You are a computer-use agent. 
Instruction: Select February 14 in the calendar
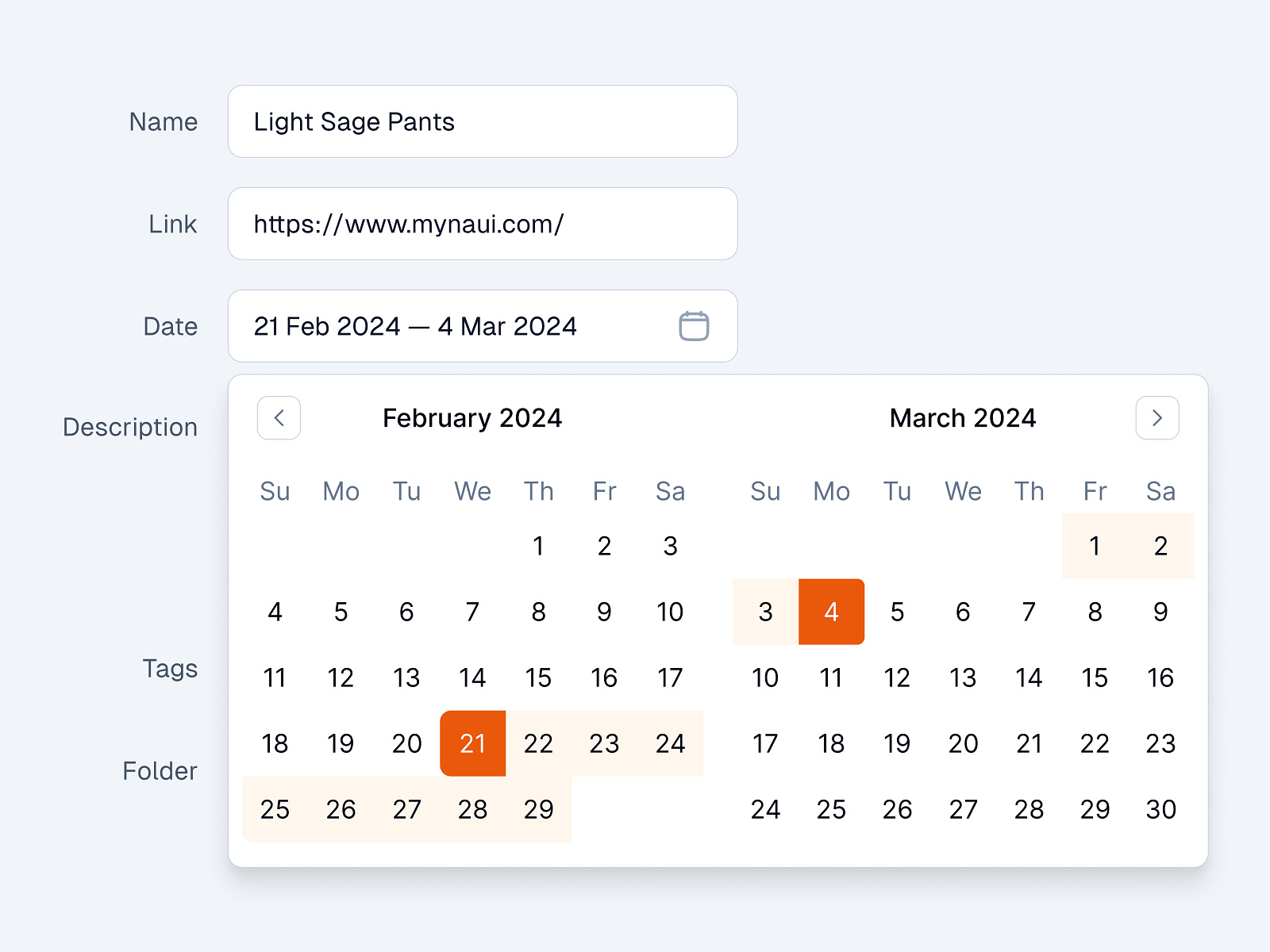tap(472, 678)
